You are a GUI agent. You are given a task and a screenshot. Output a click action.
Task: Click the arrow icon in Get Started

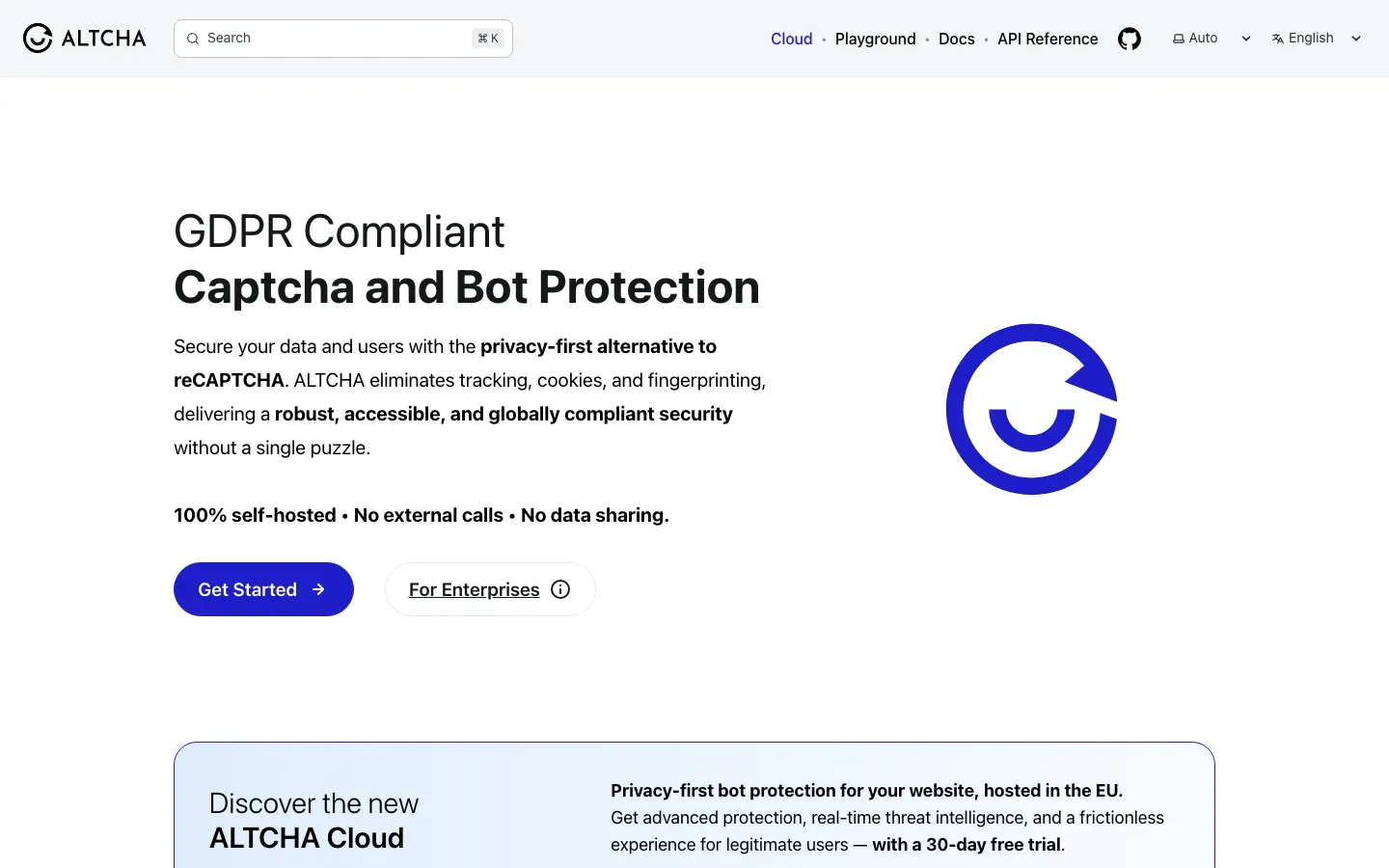pyautogui.click(x=318, y=589)
